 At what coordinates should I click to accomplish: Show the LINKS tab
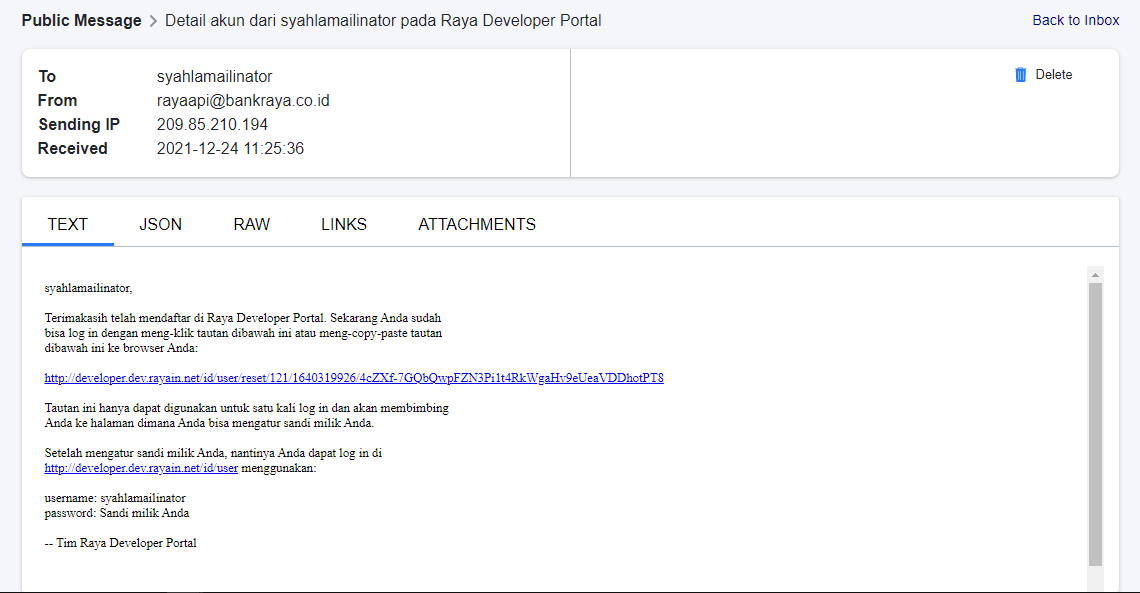[x=343, y=224]
